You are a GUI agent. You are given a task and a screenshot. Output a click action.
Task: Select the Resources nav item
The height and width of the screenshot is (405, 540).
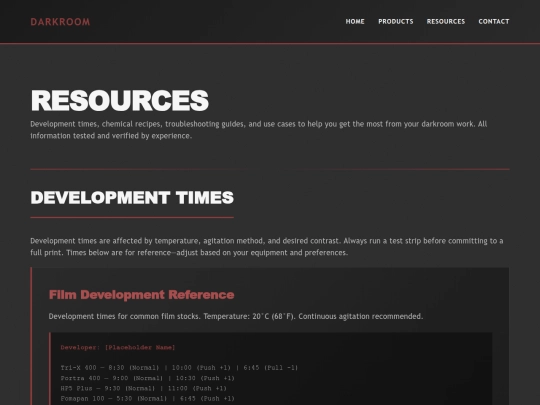tap(446, 21)
